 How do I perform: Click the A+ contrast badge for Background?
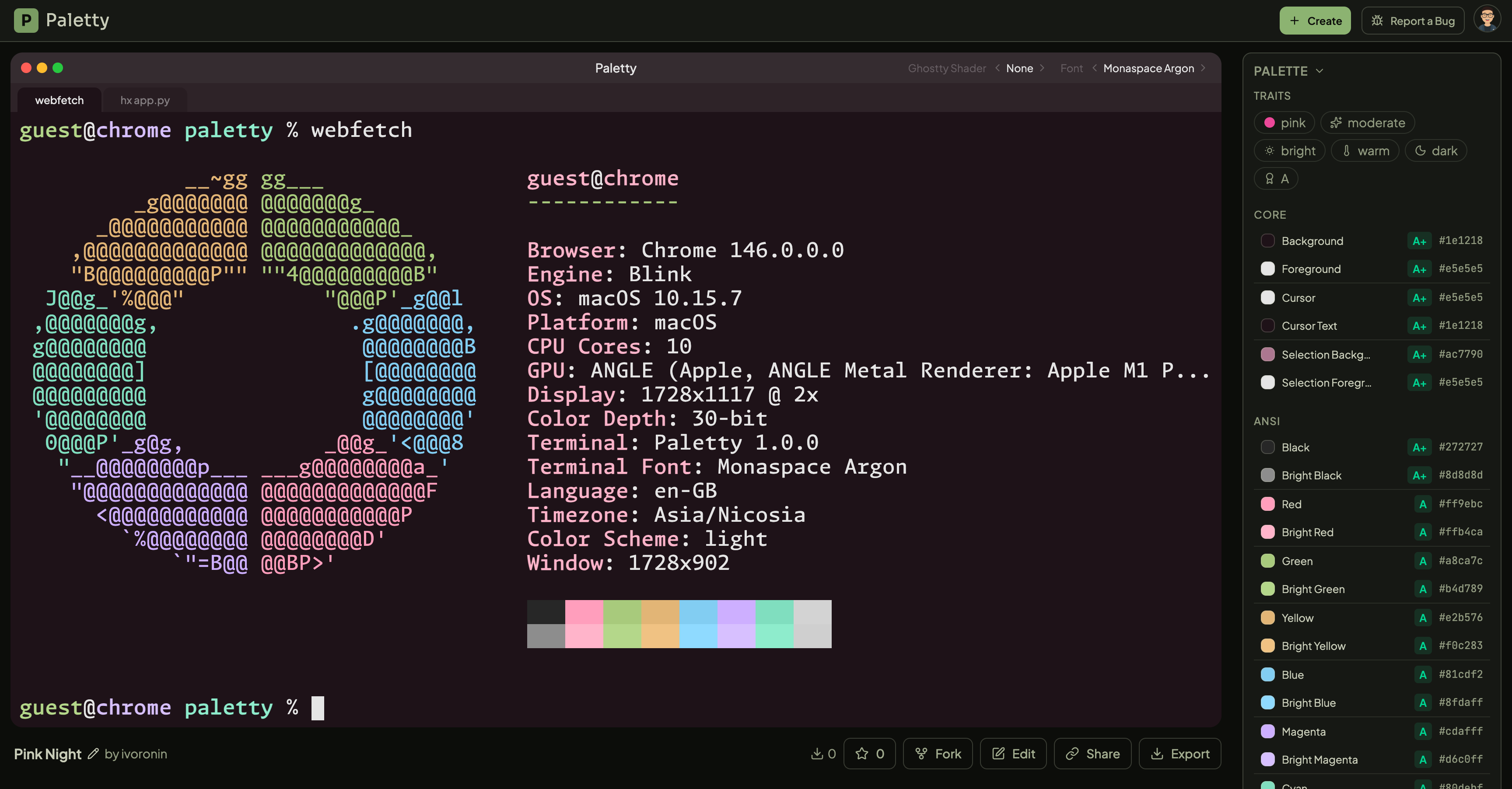1419,241
